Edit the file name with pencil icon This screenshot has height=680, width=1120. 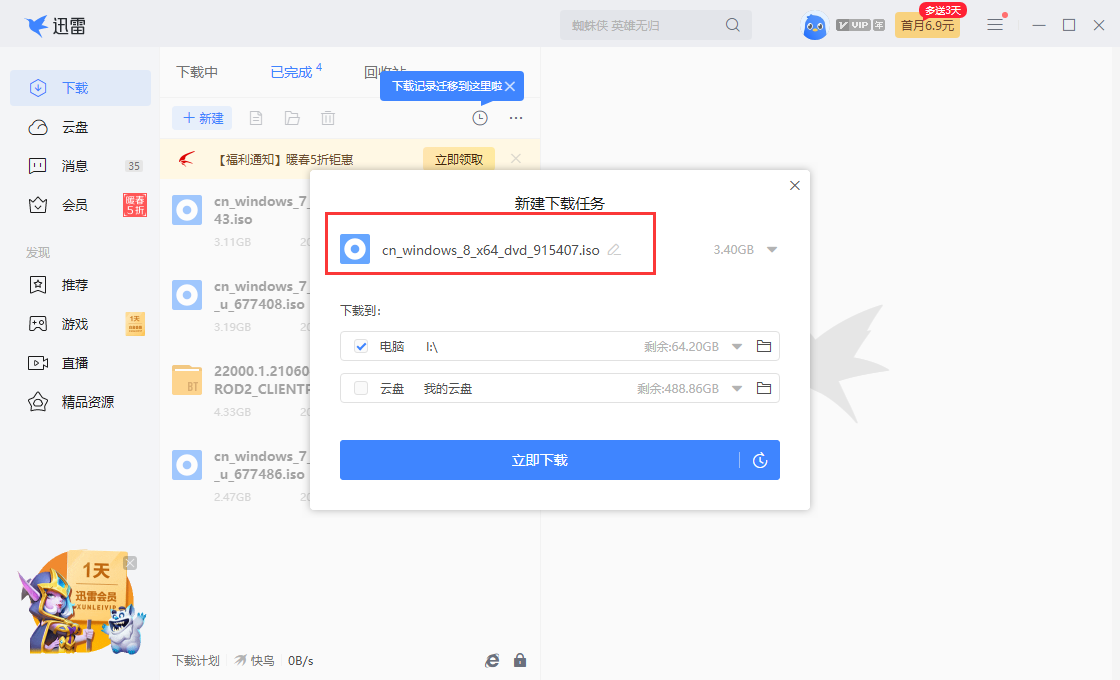point(614,250)
